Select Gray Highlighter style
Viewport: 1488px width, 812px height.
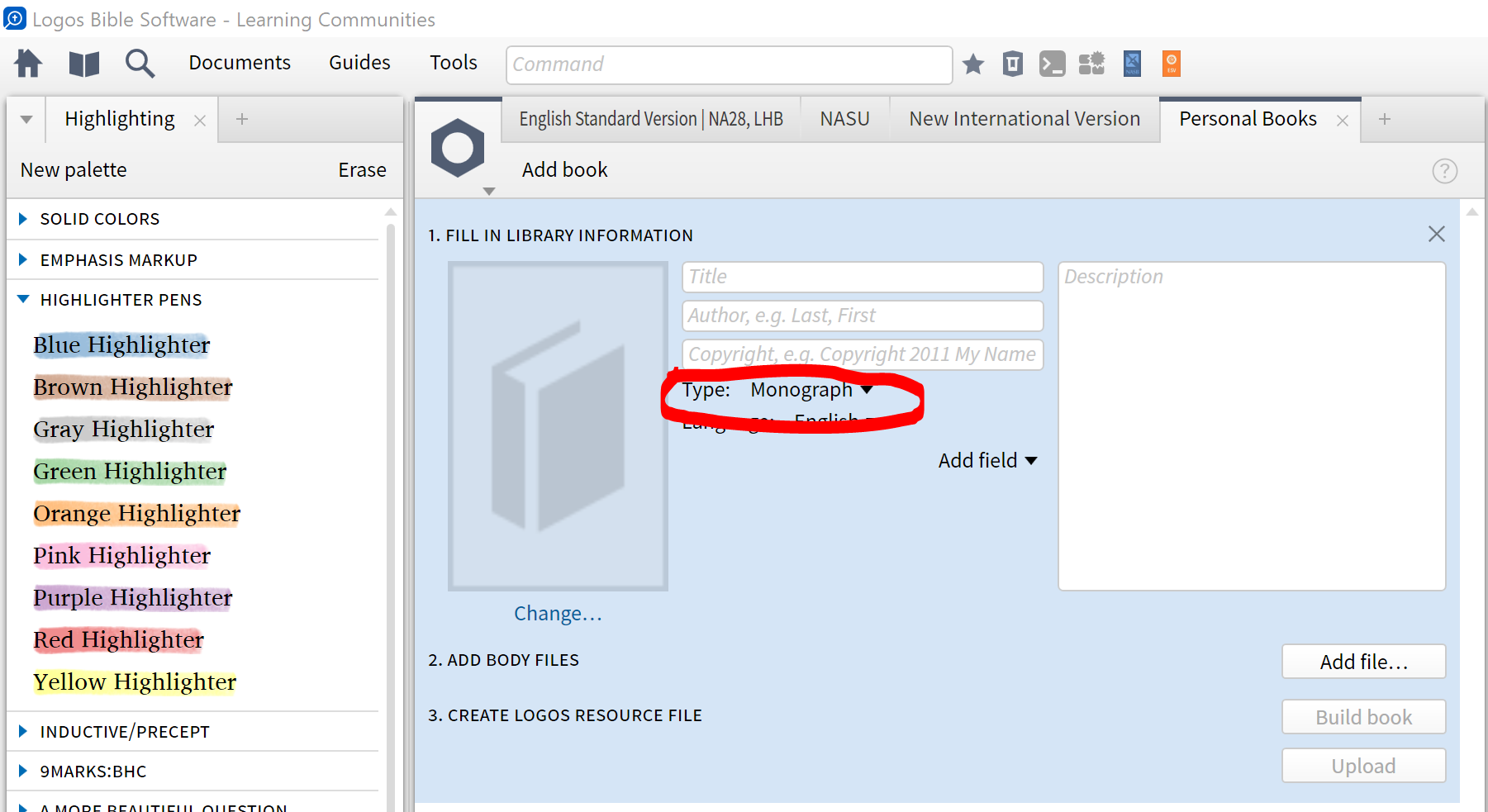click(124, 429)
